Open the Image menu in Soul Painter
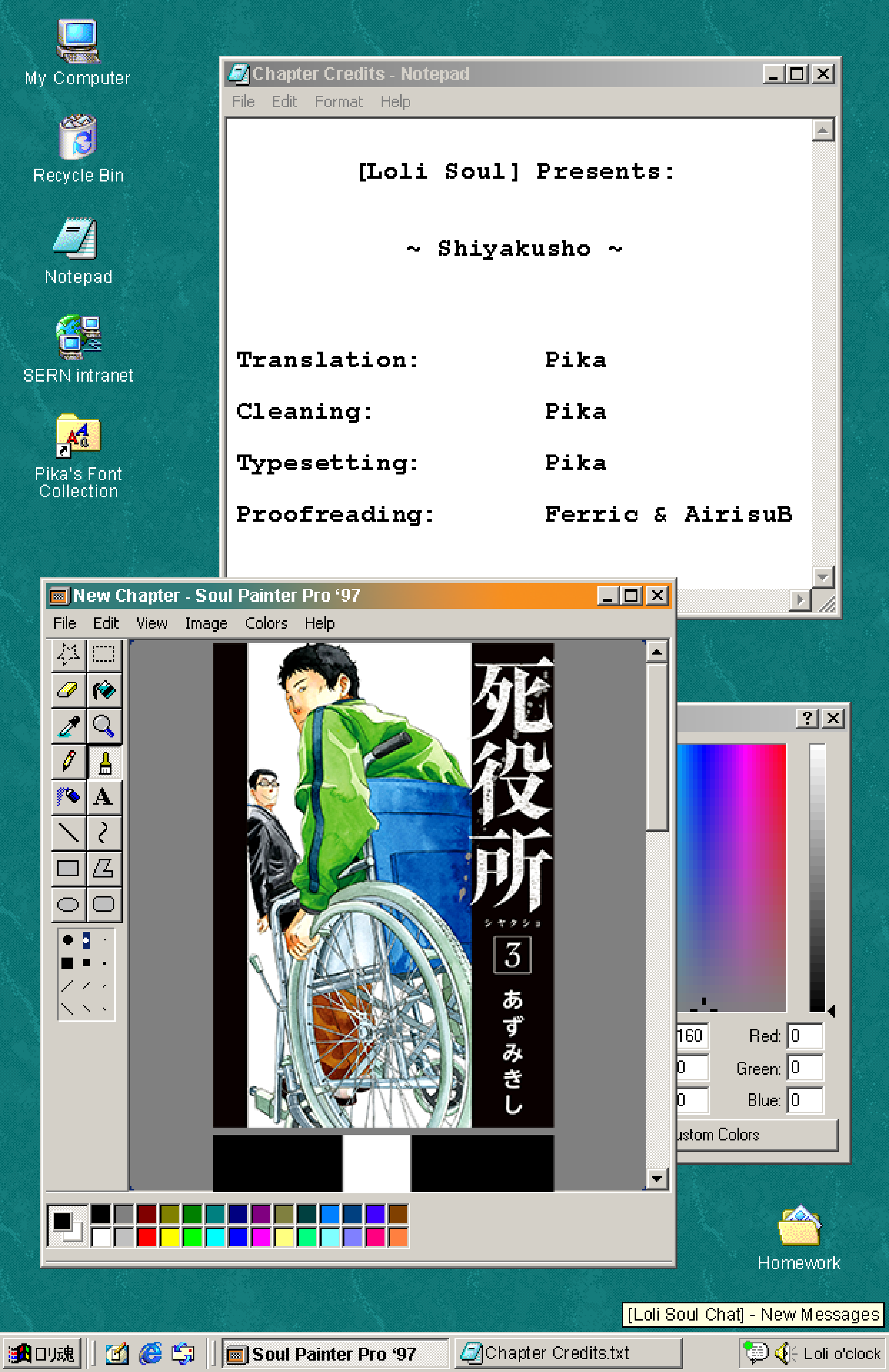This screenshot has height=1372, width=889. tap(206, 623)
